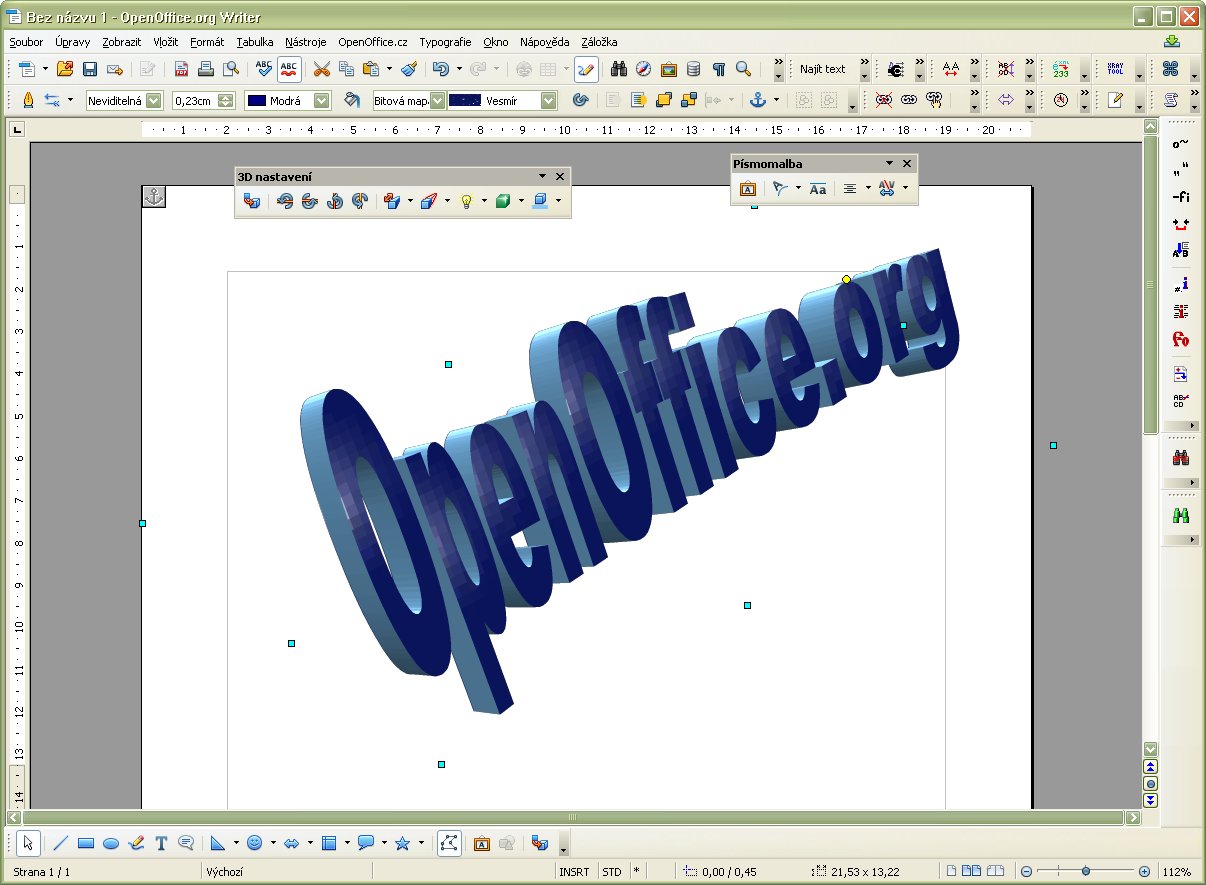Open the Gallery picture icon
The height and width of the screenshot is (885, 1206).
[x=669, y=69]
